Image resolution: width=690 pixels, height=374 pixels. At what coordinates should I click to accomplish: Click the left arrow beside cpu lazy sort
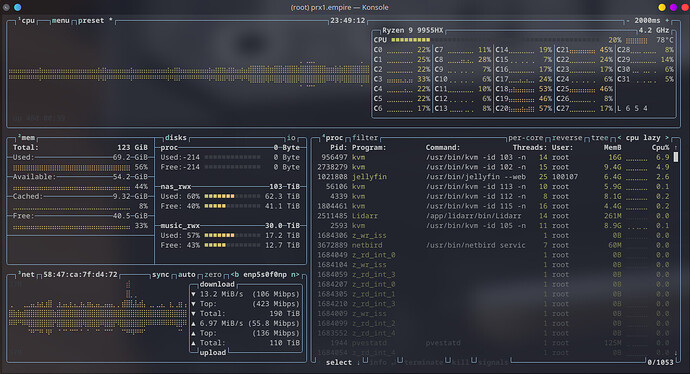point(619,138)
